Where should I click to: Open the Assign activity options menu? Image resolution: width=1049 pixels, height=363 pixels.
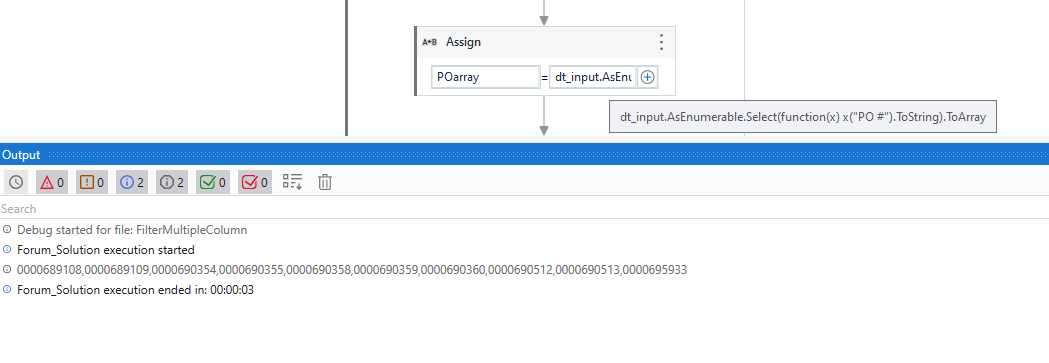pos(661,42)
